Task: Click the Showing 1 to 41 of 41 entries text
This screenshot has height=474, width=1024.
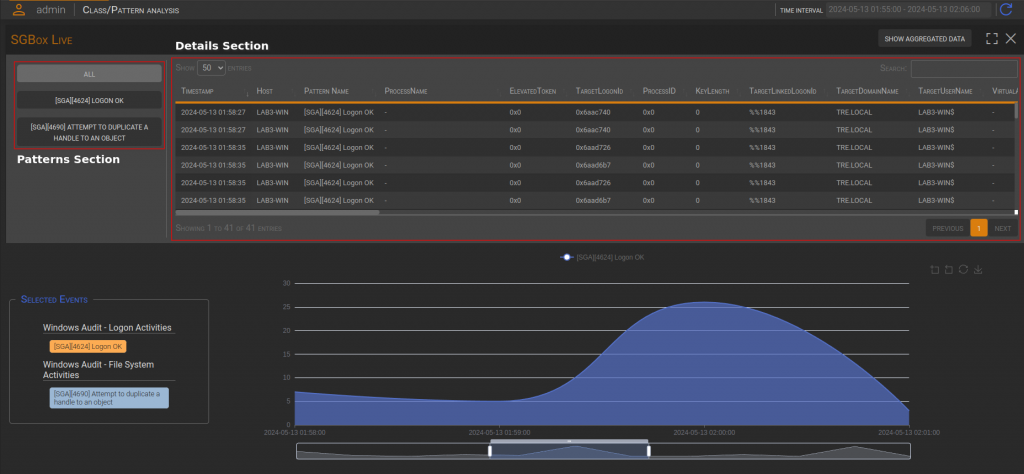Action: pyautogui.click(x=229, y=229)
